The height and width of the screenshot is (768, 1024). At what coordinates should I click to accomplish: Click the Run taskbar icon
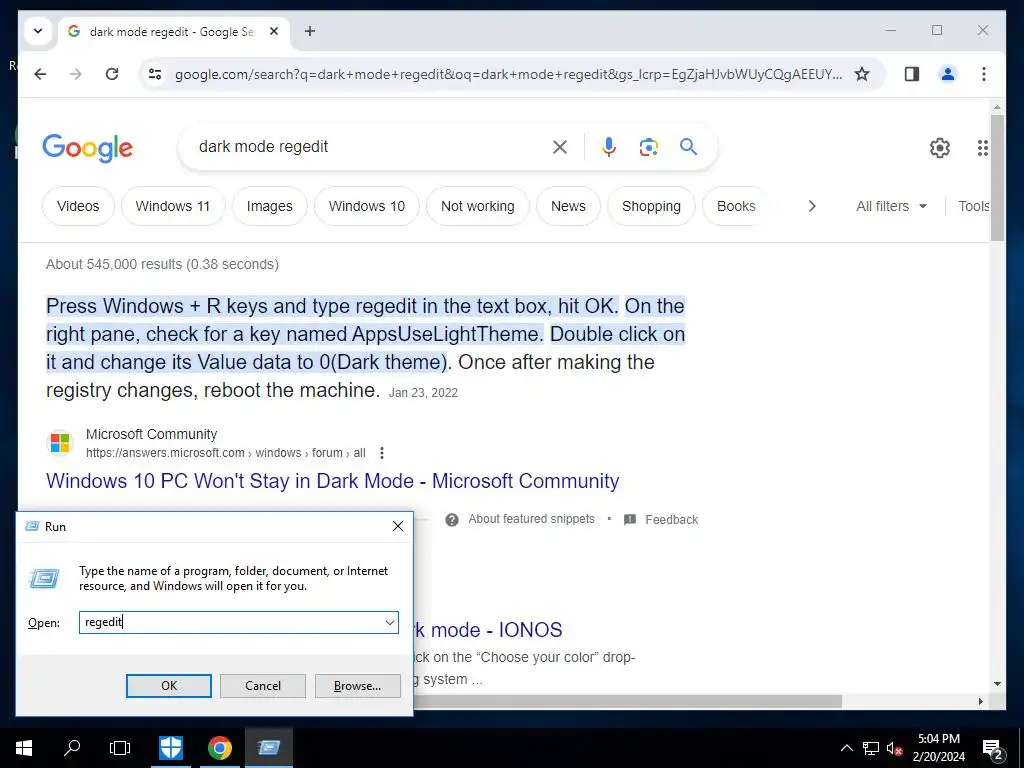(x=268, y=748)
